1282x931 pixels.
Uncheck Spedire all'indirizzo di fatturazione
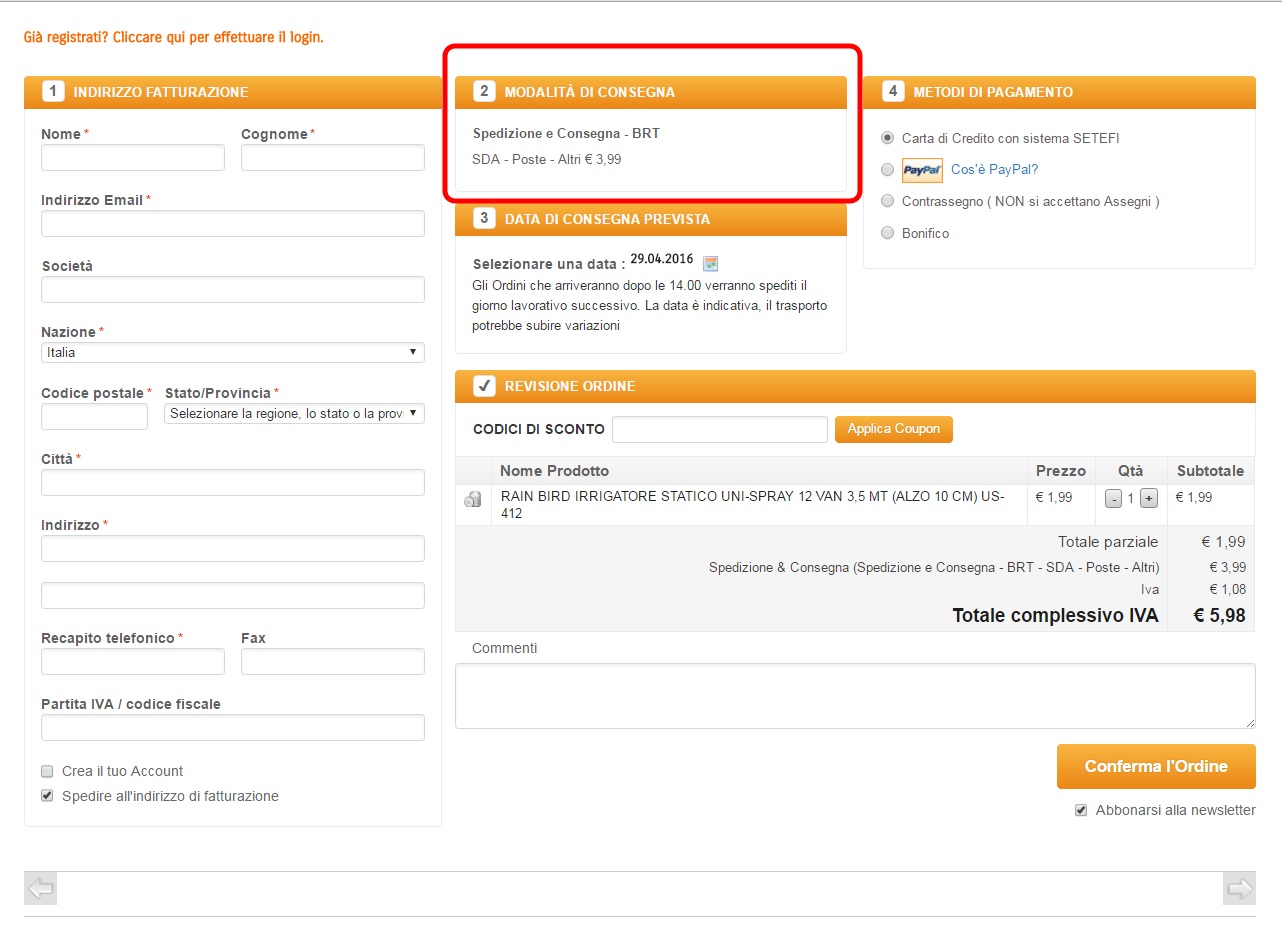[47, 796]
